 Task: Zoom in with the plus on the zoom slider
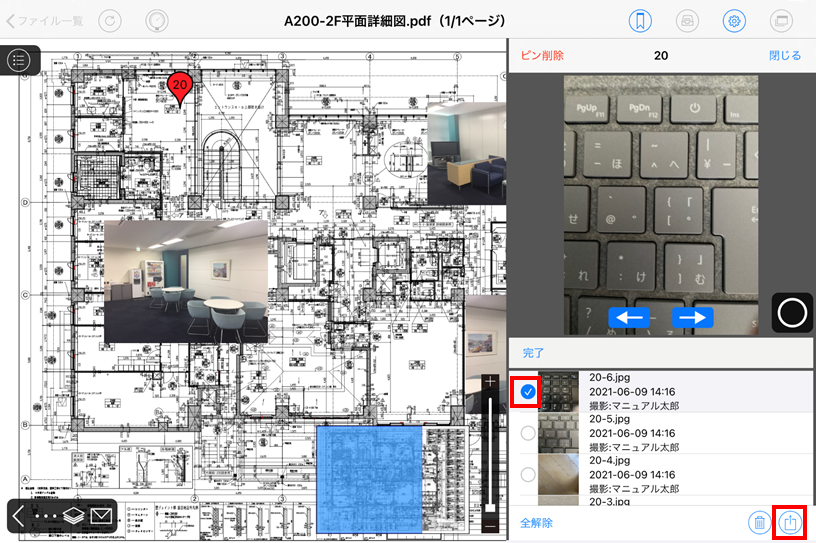[490, 382]
